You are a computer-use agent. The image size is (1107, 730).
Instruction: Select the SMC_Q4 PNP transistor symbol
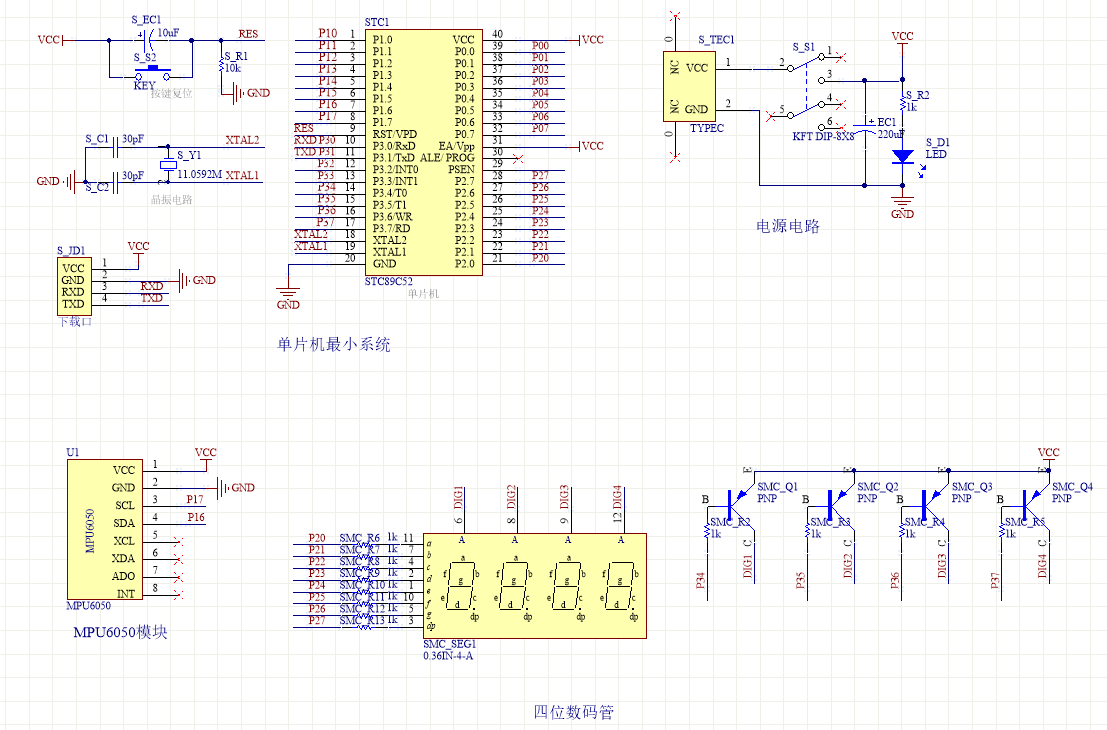click(x=1030, y=502)
